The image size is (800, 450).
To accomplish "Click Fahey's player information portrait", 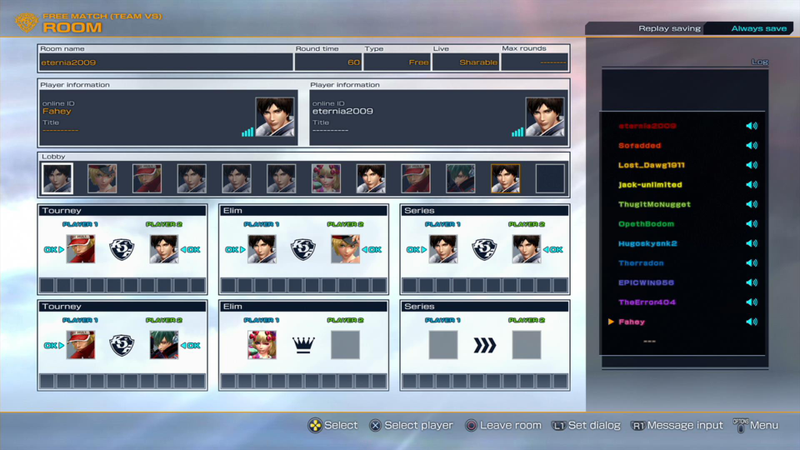I will point(275,117).
